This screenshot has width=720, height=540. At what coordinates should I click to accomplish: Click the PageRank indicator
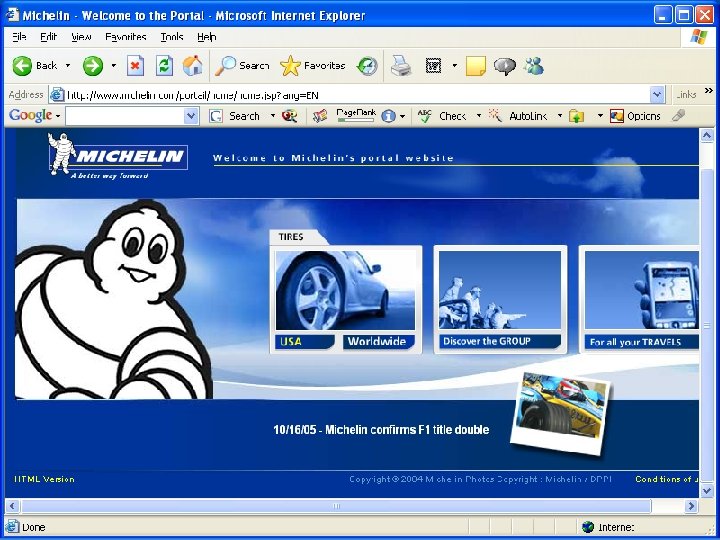[x=356, y=115]
